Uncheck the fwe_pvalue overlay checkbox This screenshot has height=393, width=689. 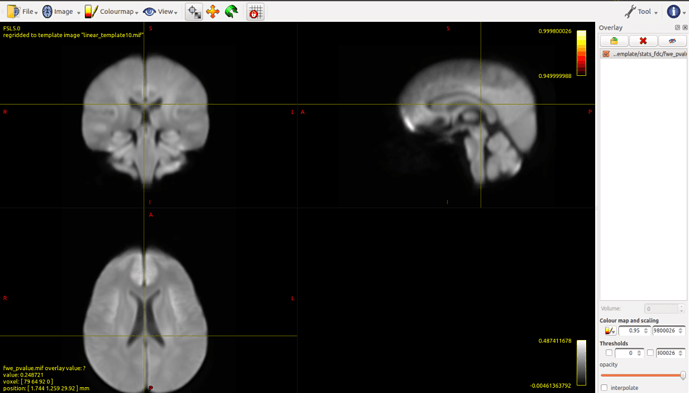pyautogui.click(x=606, y=54)
